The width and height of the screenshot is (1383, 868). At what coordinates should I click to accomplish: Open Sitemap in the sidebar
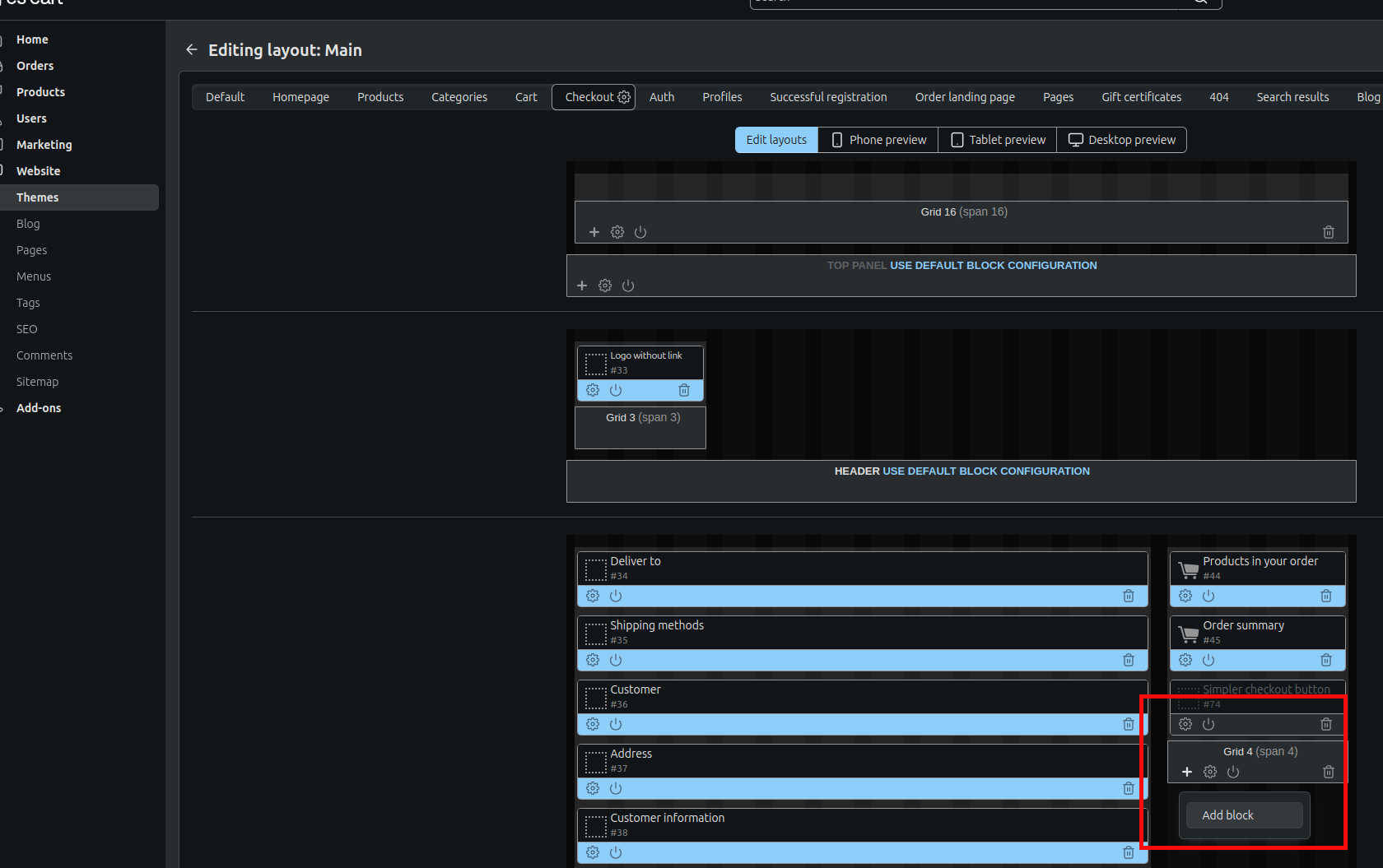(x=37, y=382)
